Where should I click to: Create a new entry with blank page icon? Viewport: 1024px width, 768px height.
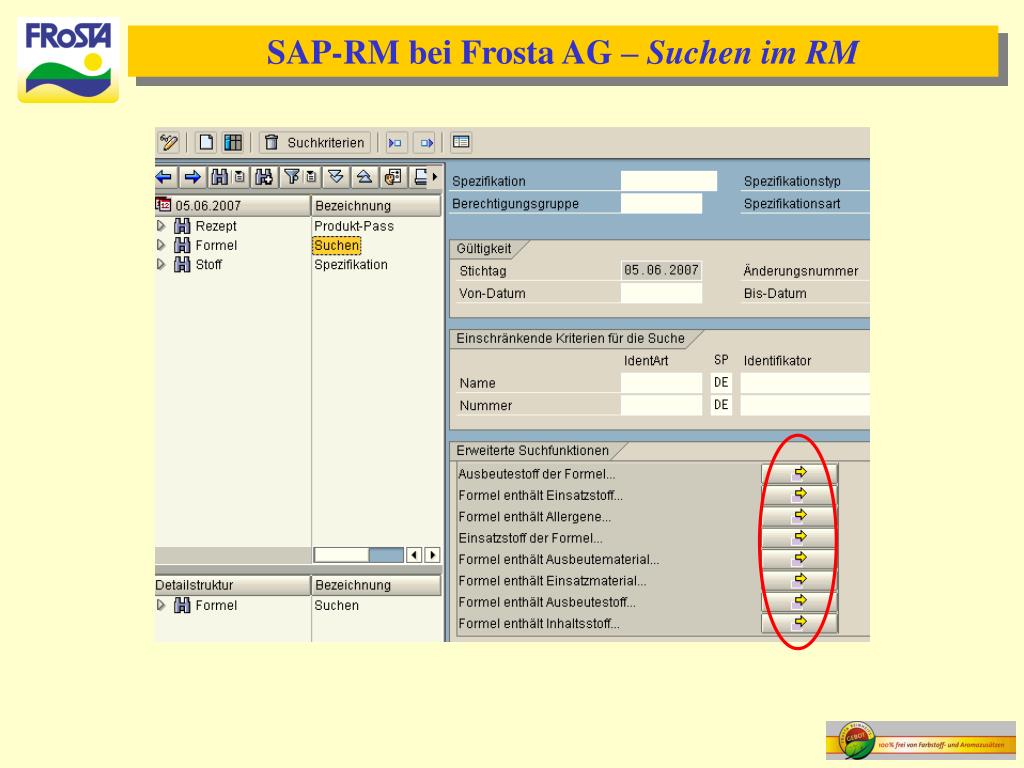[206, 142]
